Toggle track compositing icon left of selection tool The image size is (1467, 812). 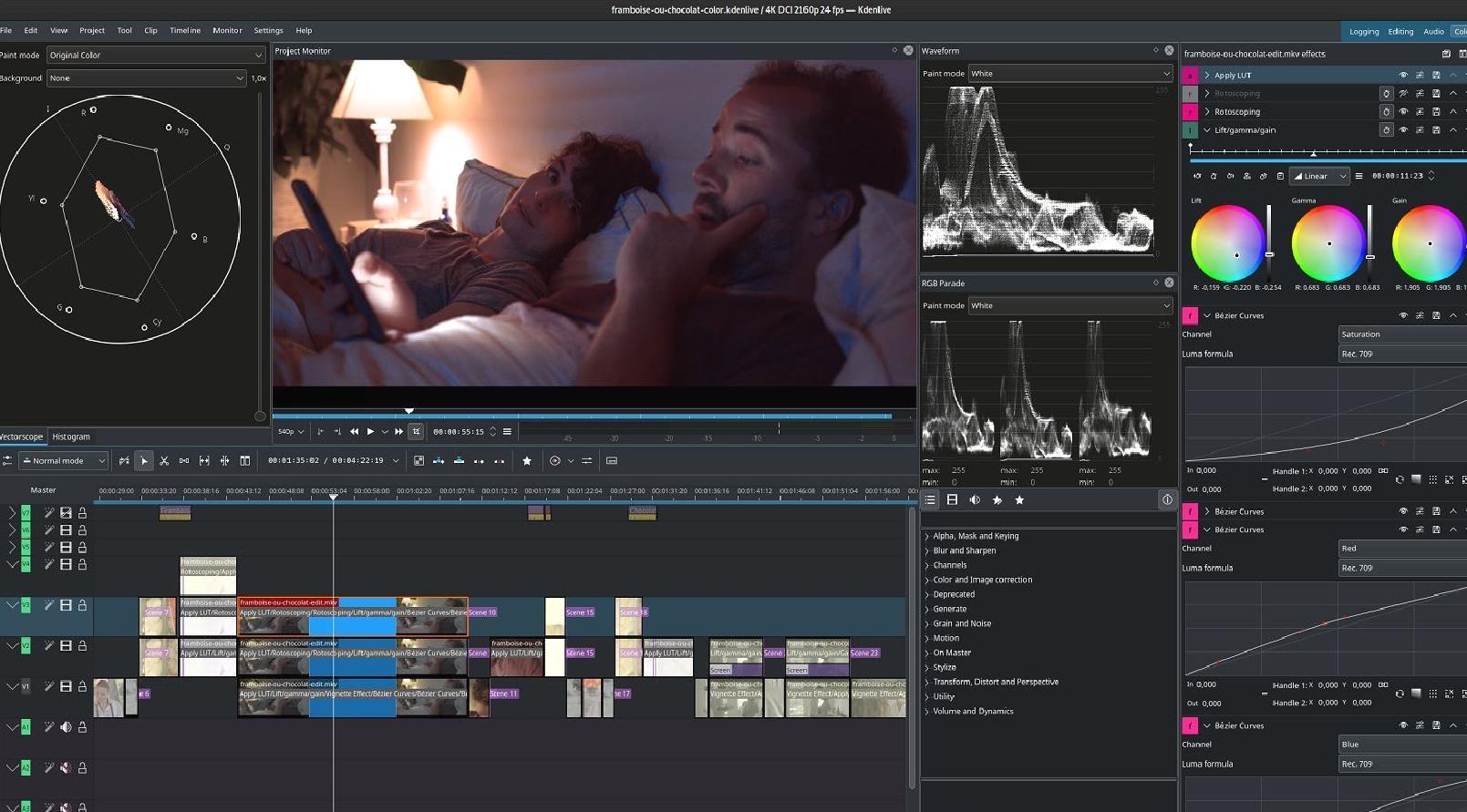124,461
